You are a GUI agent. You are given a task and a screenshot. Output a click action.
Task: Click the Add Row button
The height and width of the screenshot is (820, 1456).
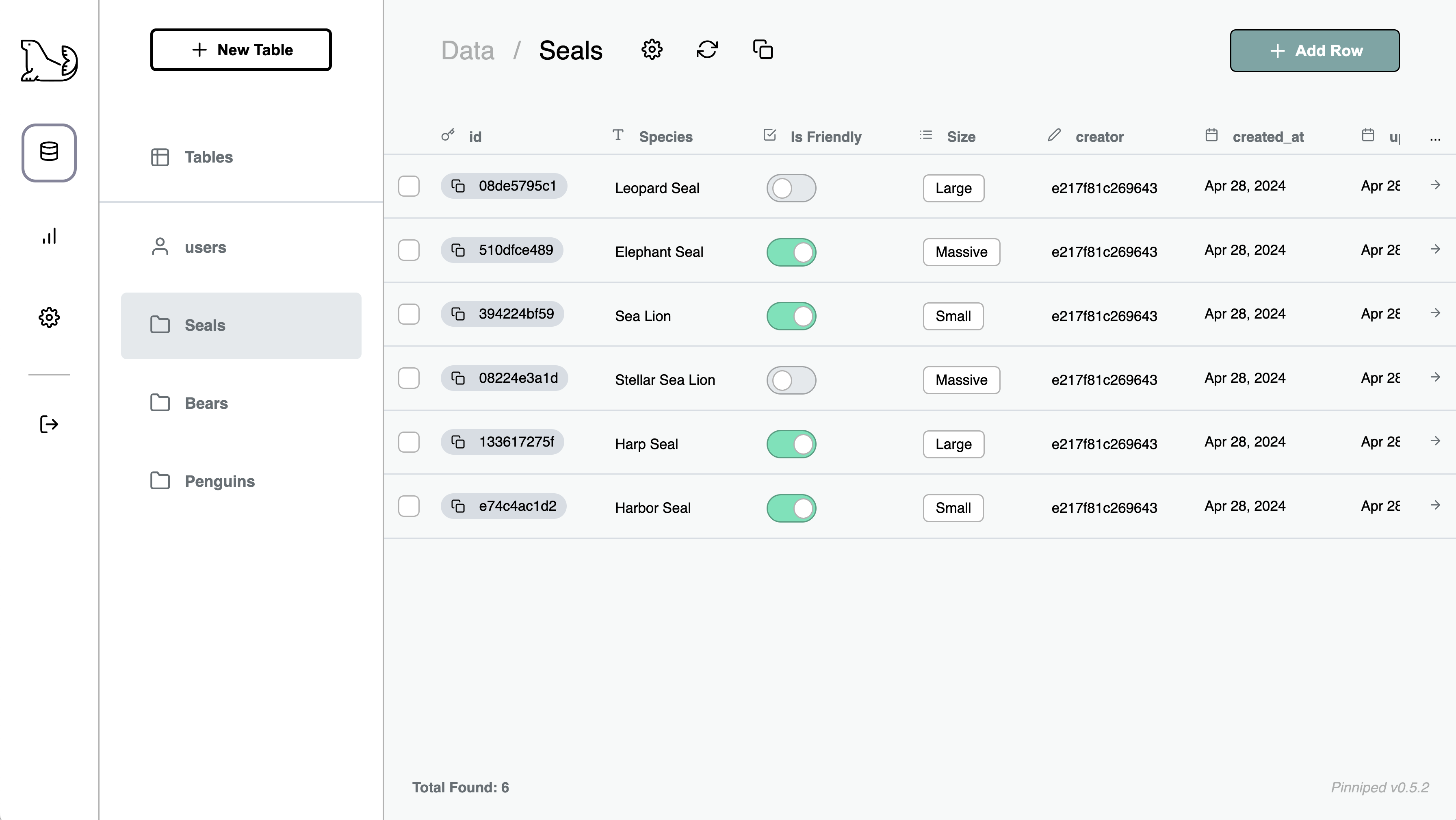(x=1314, y=50)
